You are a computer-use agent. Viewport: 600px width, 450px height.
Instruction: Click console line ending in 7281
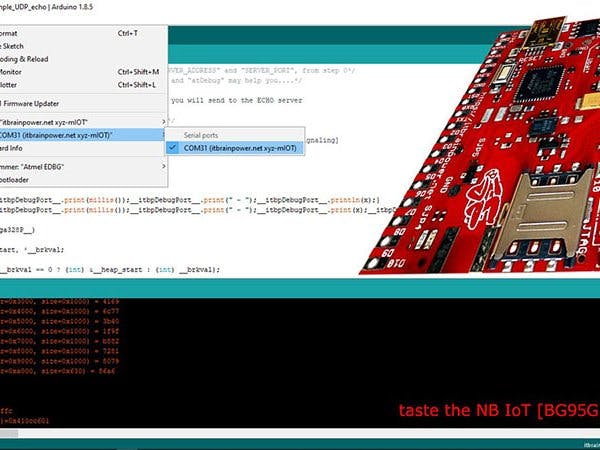pos(60,351)
